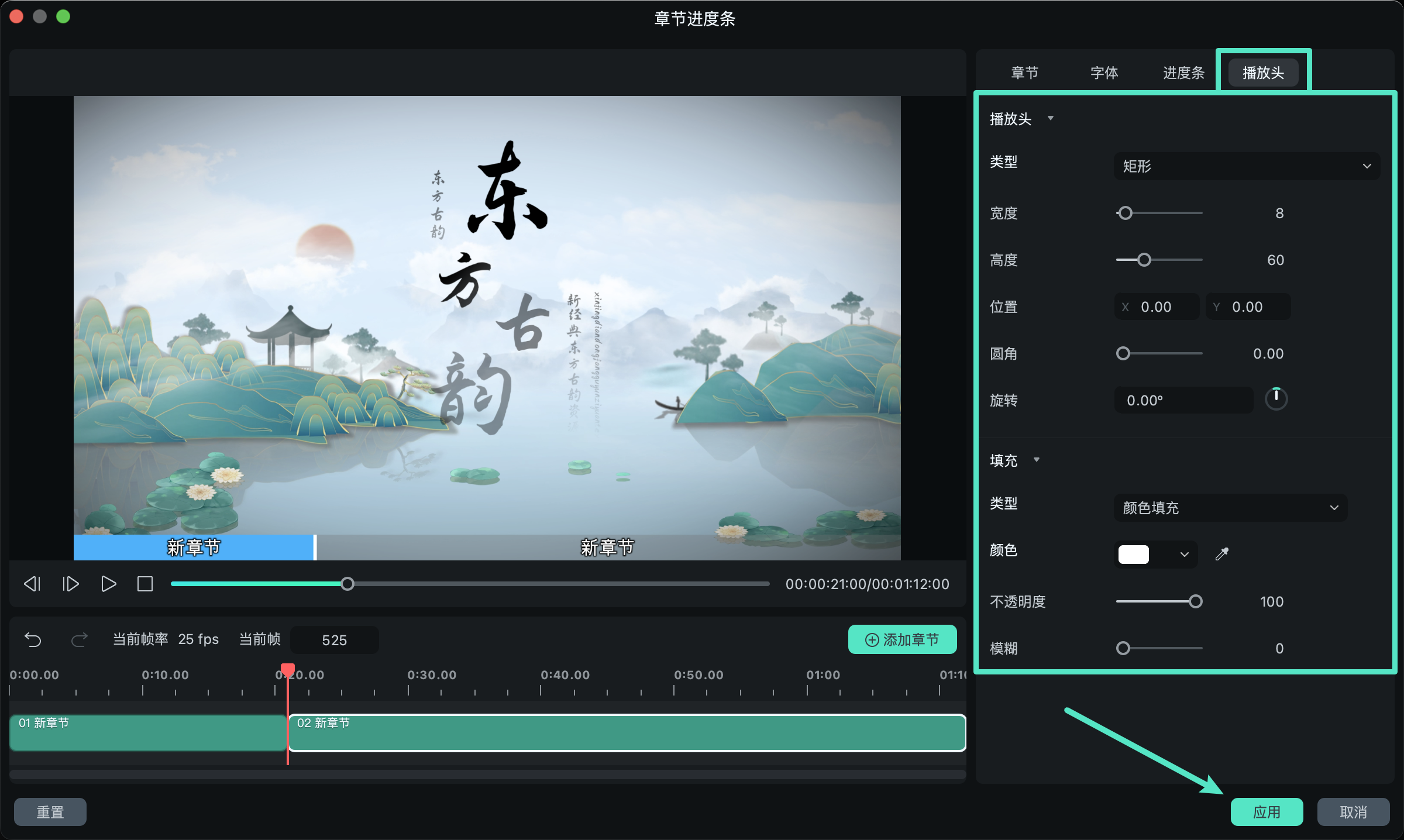The image size is (1404, 840).
Task: Click the blue 新章节 bar in preview
Action: point(194,548)
